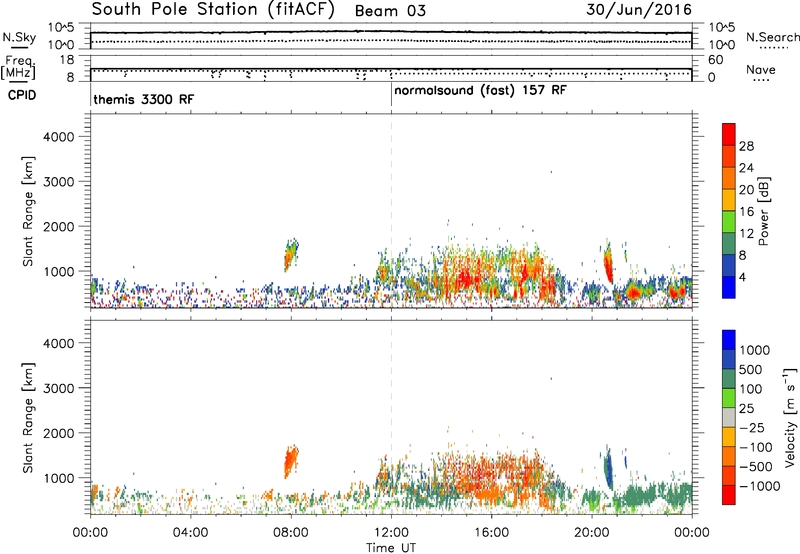Click the '16' tick on Power colorbar
The image size is (800, 554).
click(x=746, y=212)
